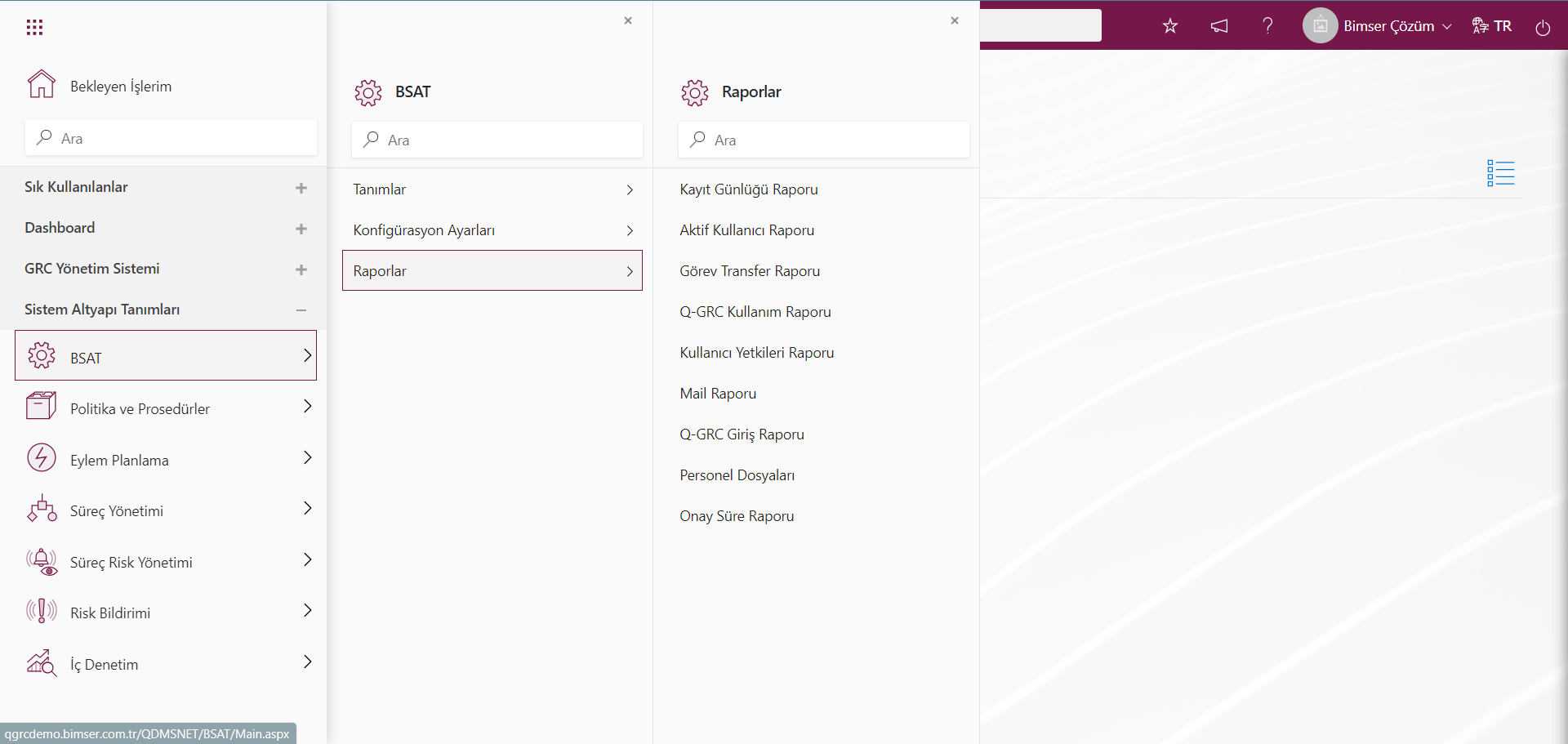Expand Eylem Planlama chevron
Screen dimensions: 1568x744
tap(308, 457)
